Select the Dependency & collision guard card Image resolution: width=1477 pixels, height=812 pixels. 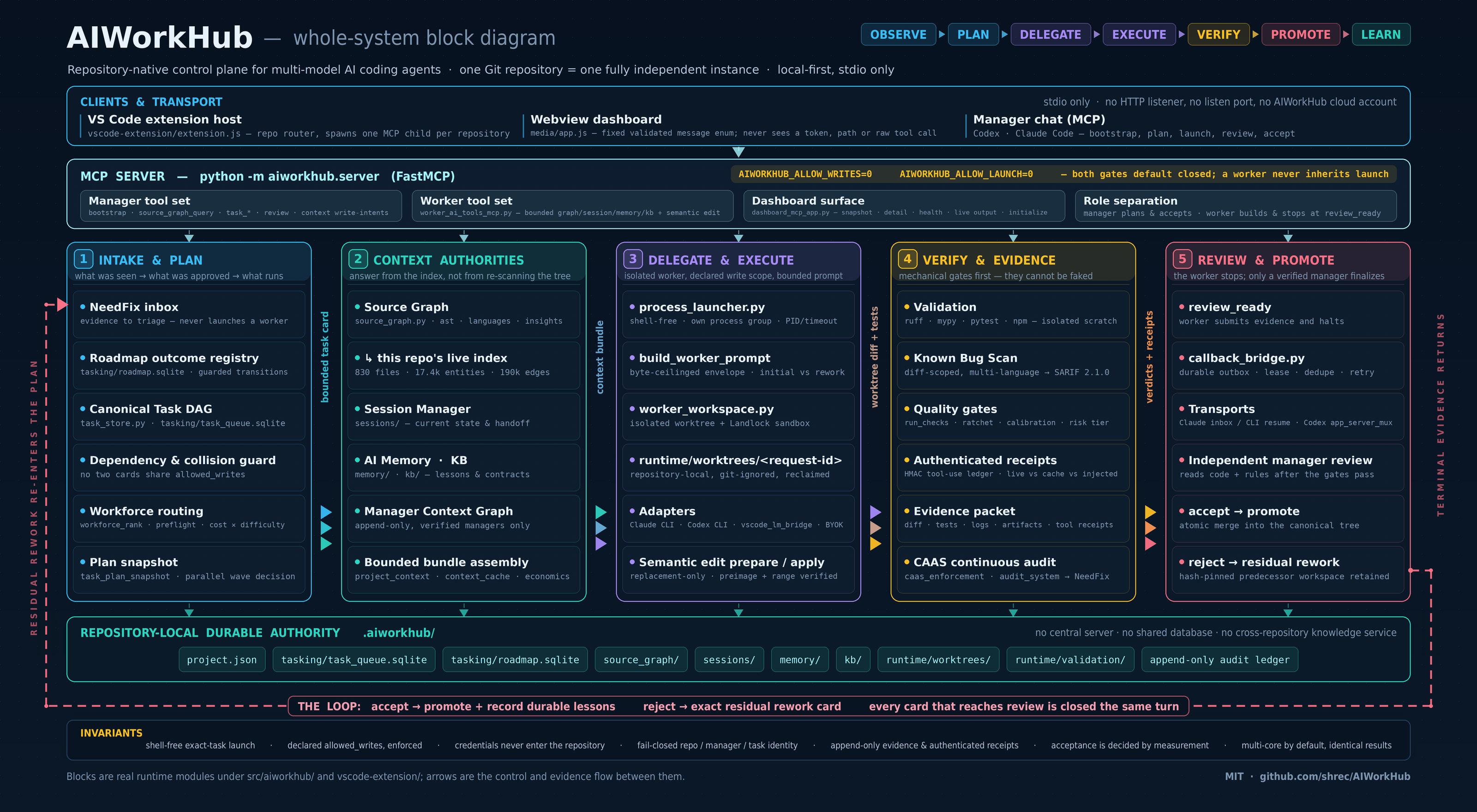[189, 467]
